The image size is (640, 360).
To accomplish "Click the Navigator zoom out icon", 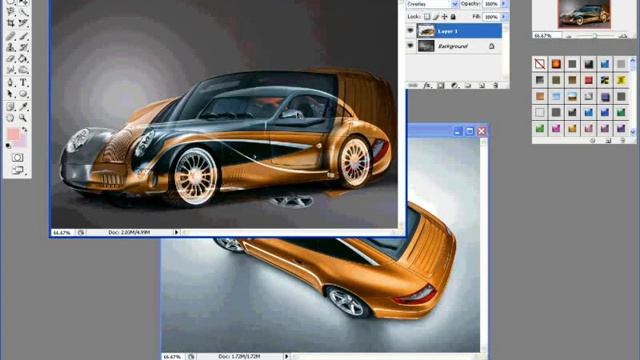I will pos(568,36).
